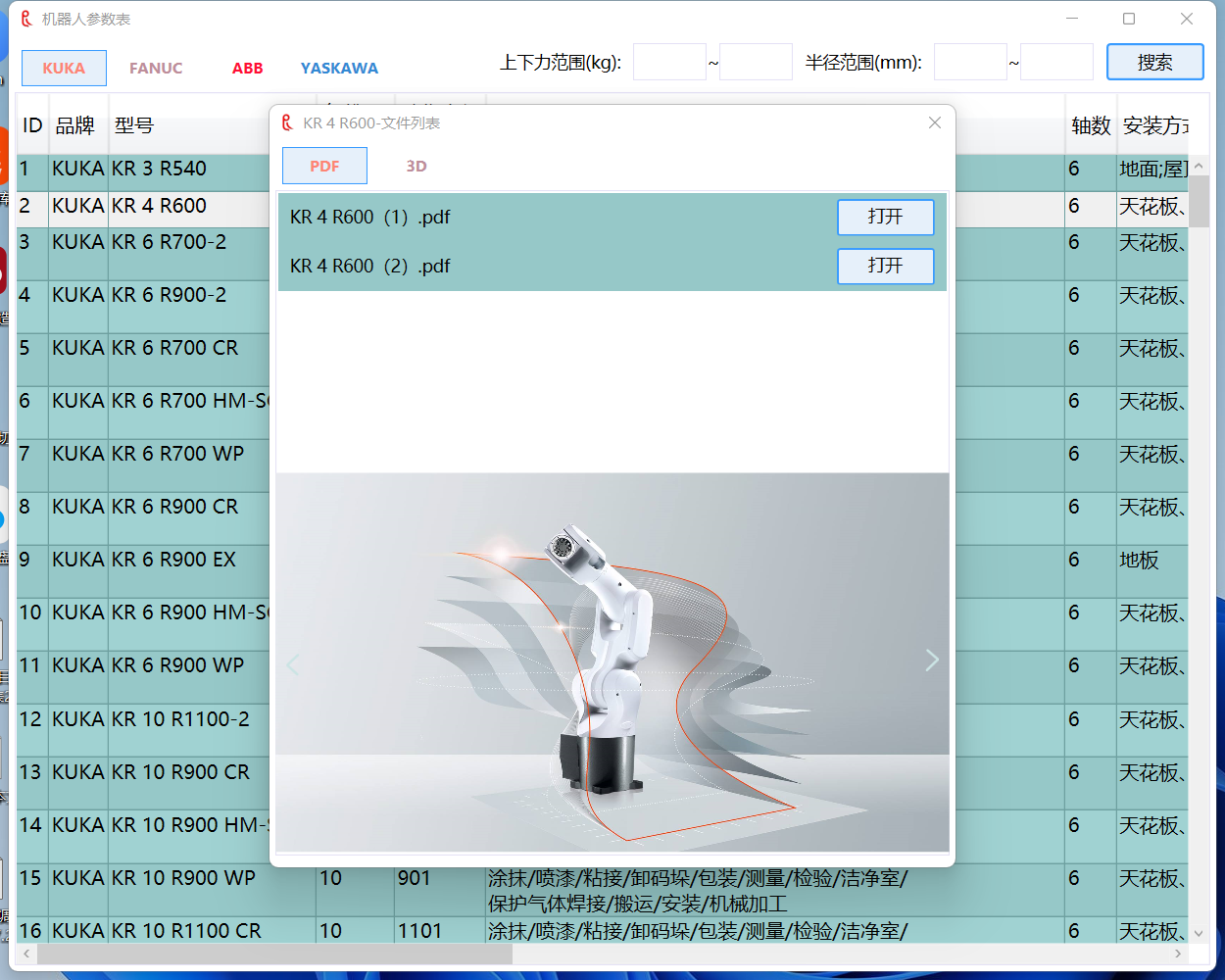Click the ID column header
Screen dimensions: 1225x980
[x=32, y=125]
